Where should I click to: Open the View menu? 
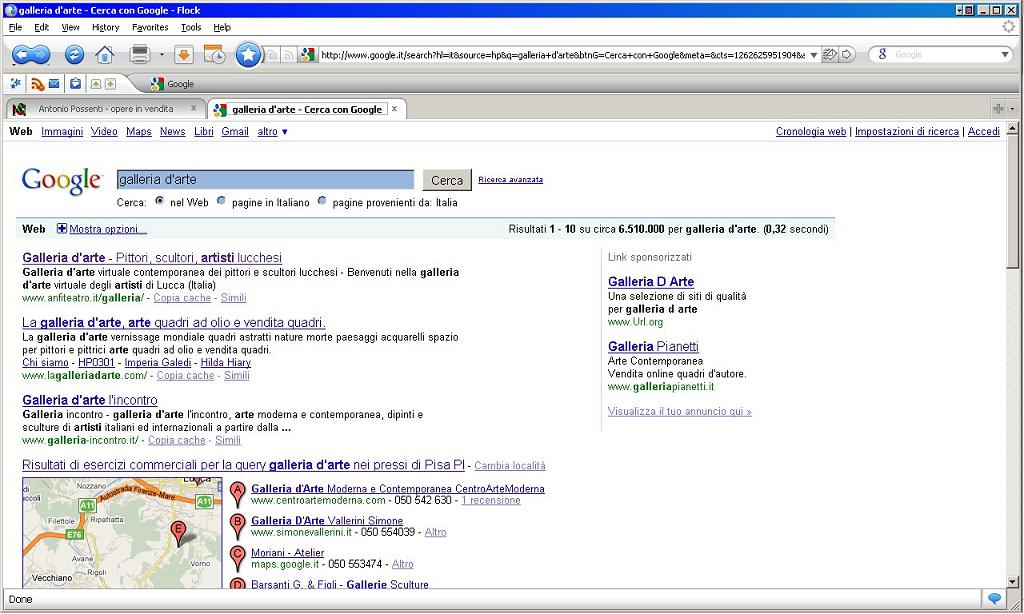[71, 27]
